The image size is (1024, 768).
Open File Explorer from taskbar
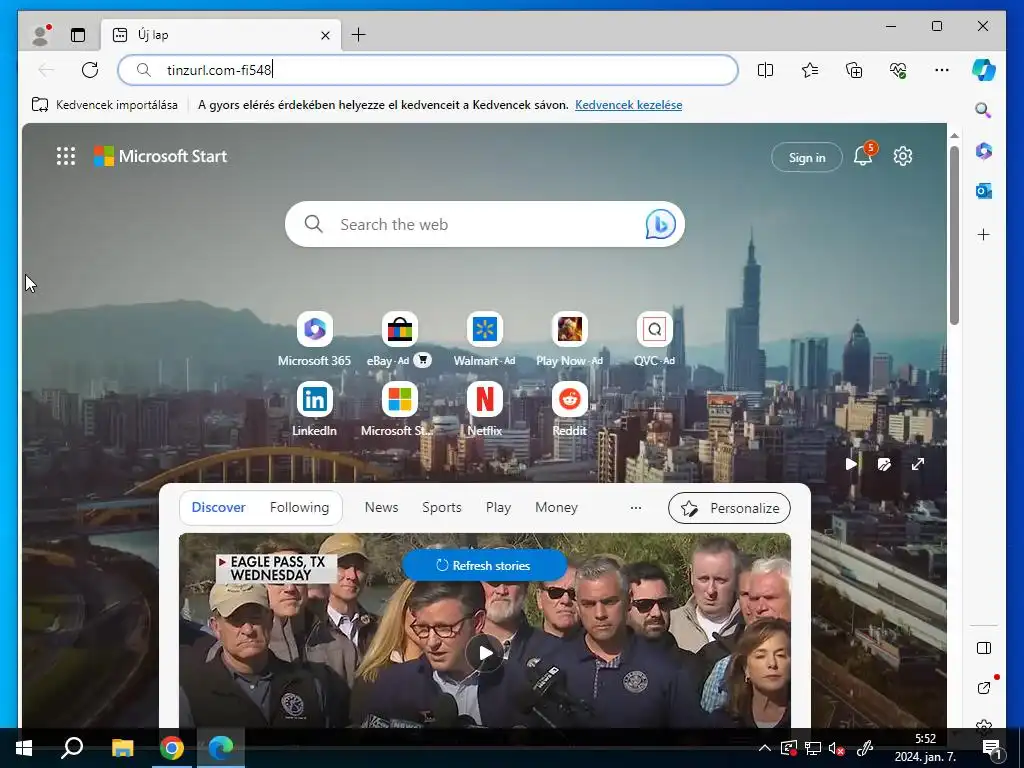pos(122,748)
